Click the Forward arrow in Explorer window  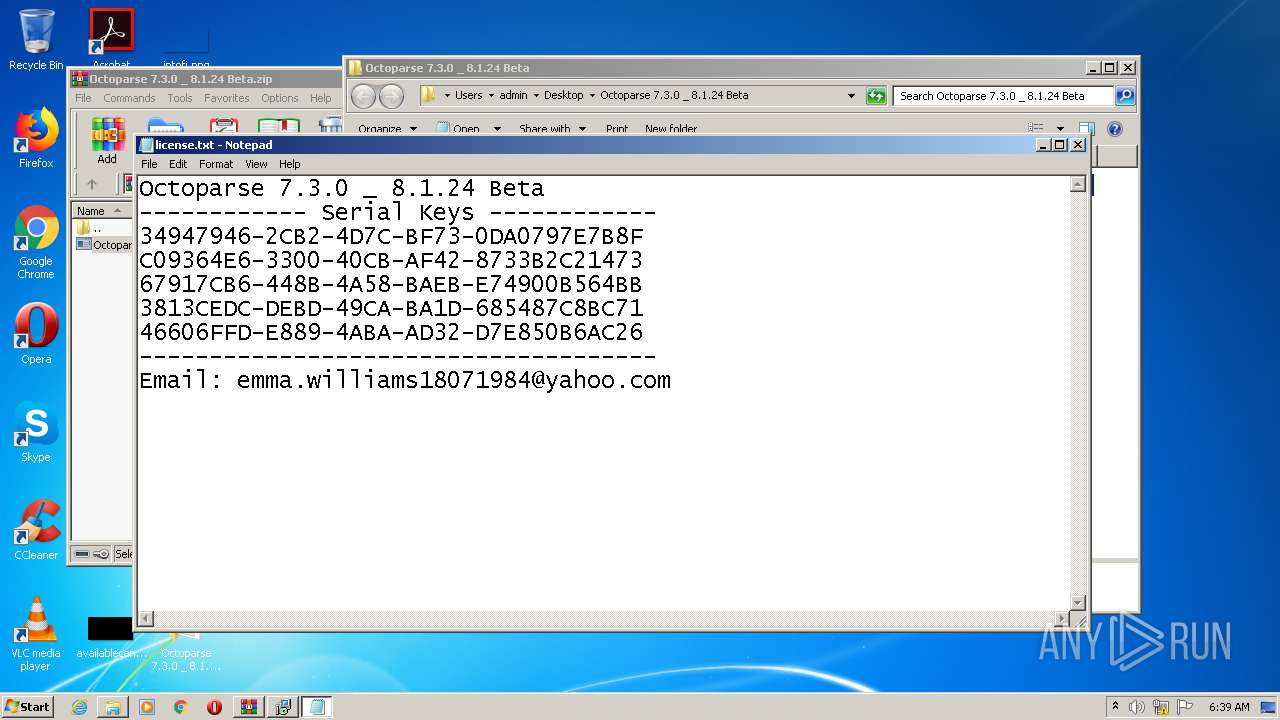pyautogui.click(x=392, y=96)
